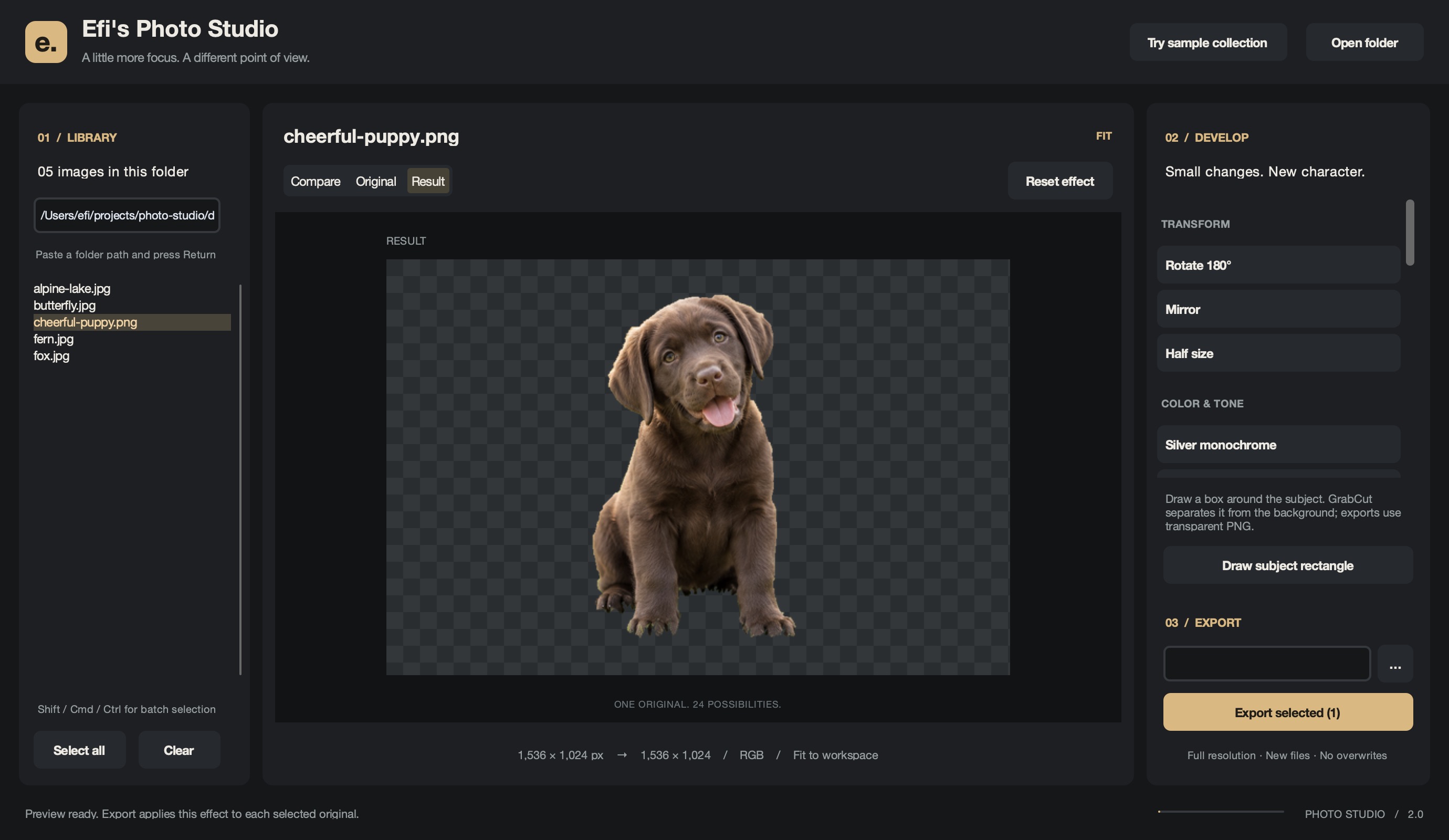Select fox.jpg in the file list
Image resolution: width=1449 pixels, height=840 pixels.
[x=132, y=355]
